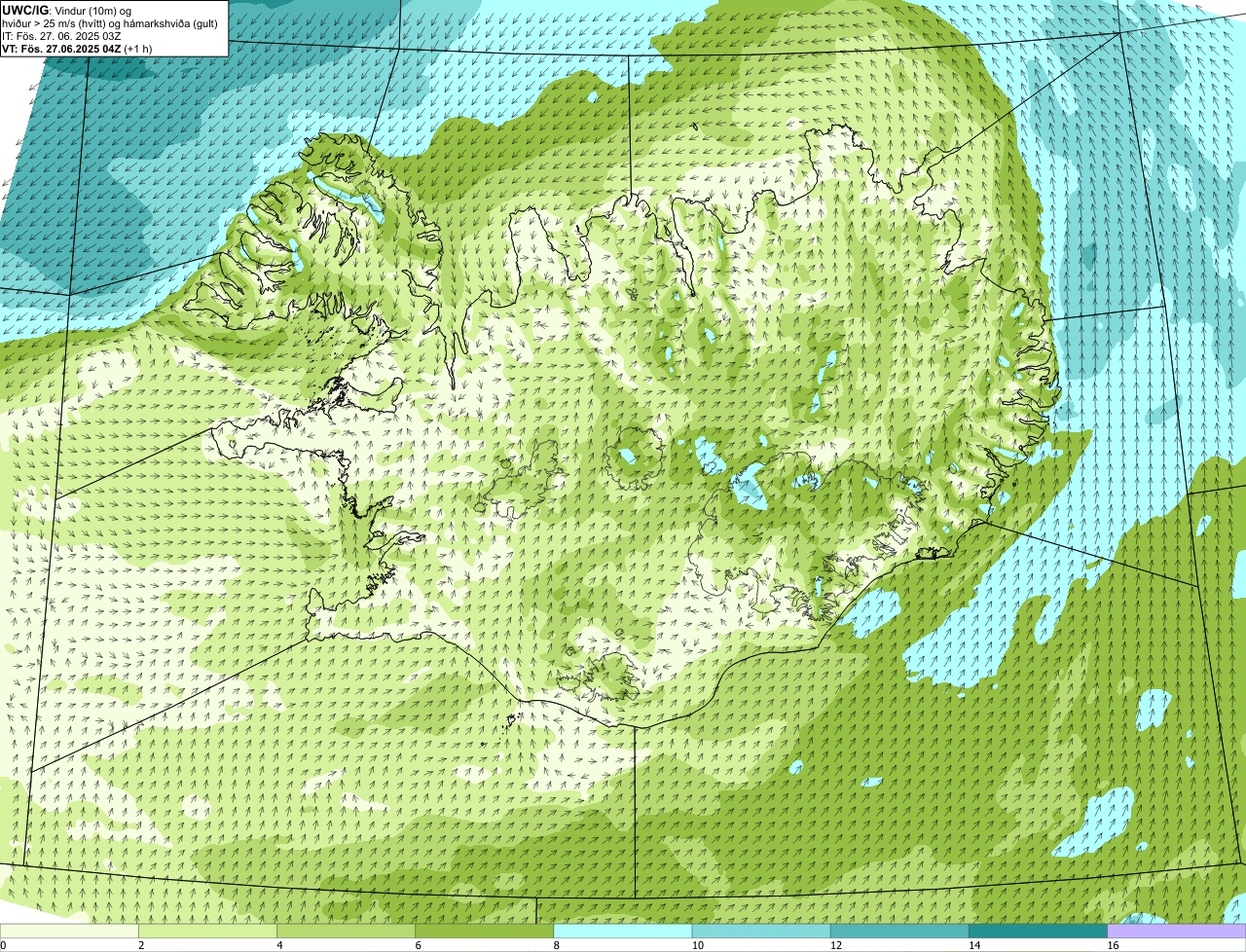This screenshot has width=1246, height=952.
Task: Click the 12–14 m/s teal legend swatch
Action: pyautogui.click(x=899, y=931)
